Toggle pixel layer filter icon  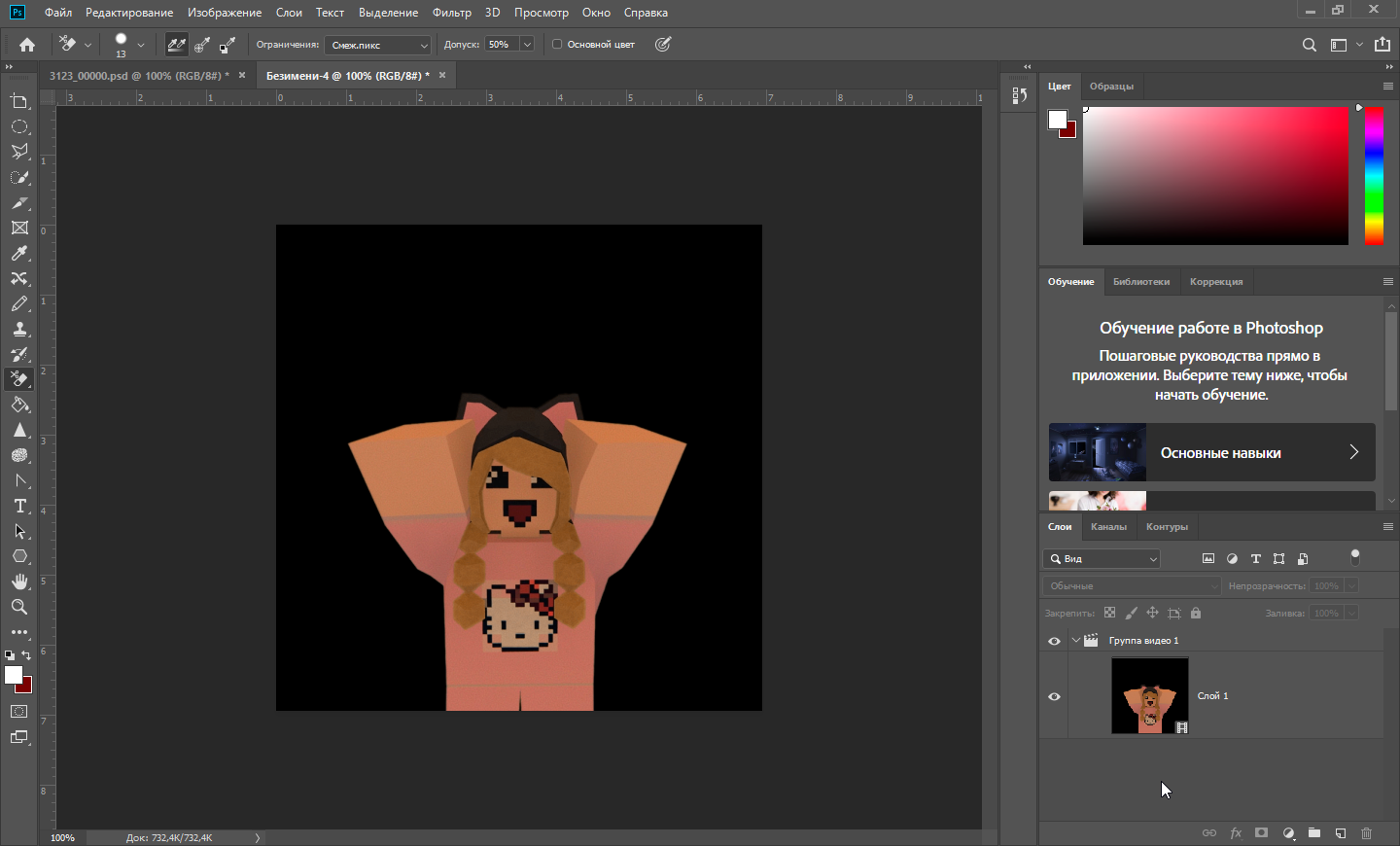[x=1208, y=559]
